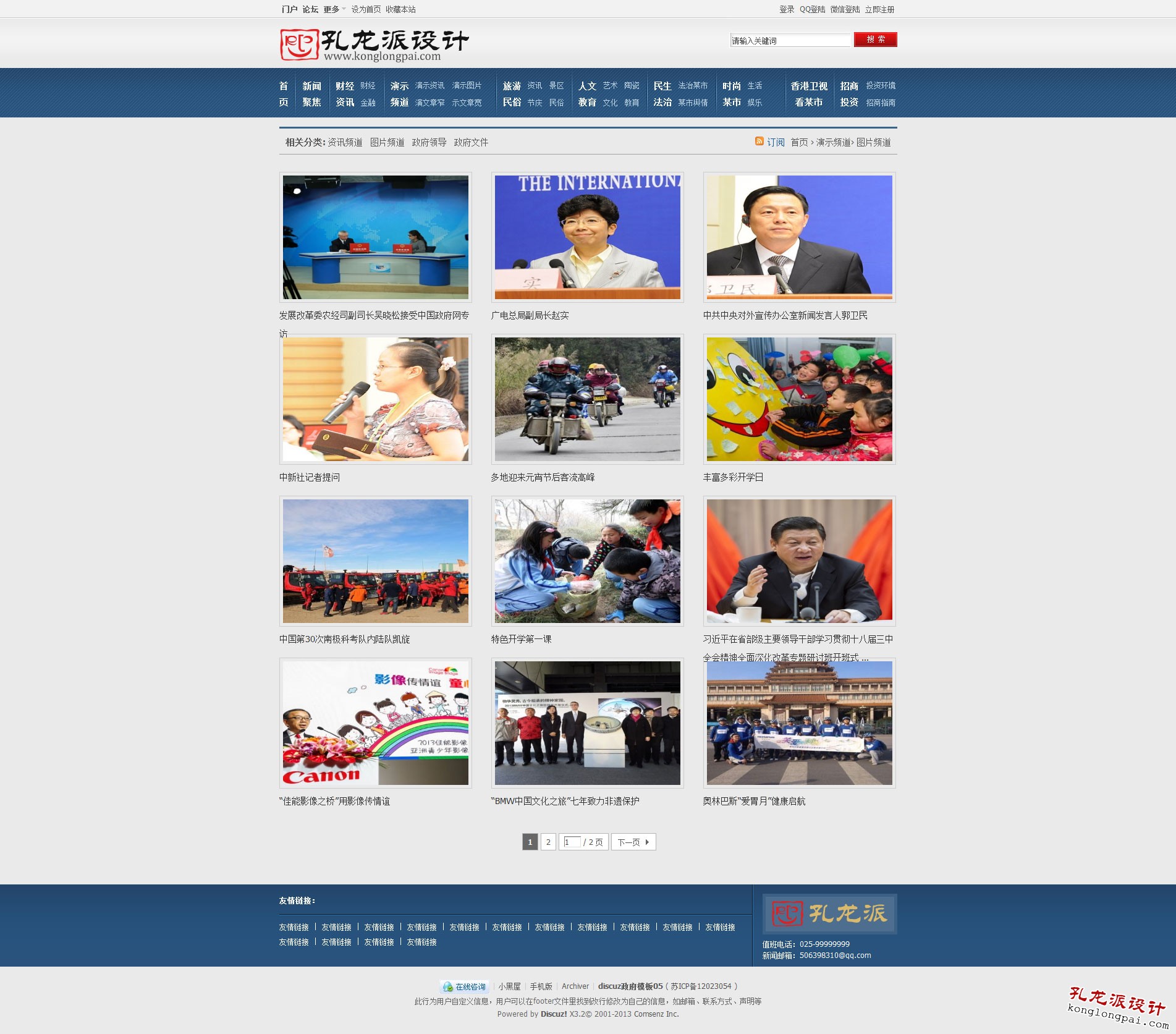The width and height of the screenshot is (1176, 1034).
Task: Select 政府领导 related category
Action: (429, 142)
